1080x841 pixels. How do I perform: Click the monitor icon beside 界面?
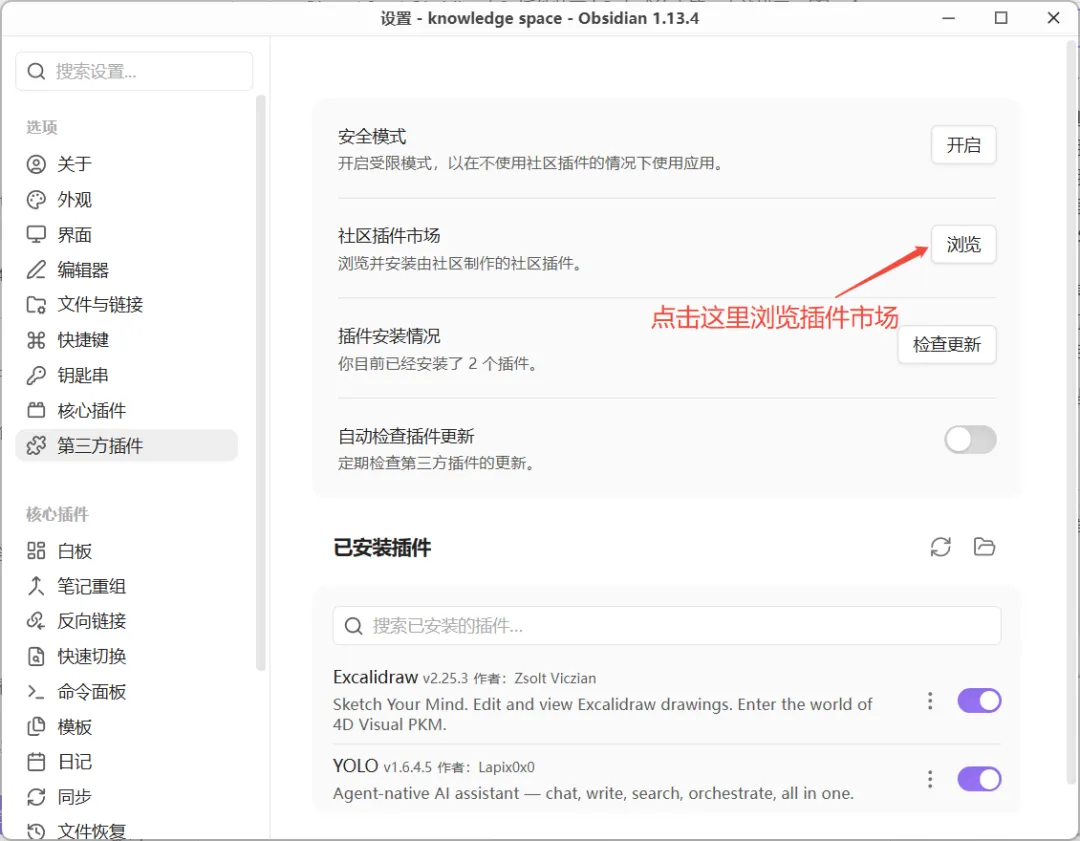(36, 234)
